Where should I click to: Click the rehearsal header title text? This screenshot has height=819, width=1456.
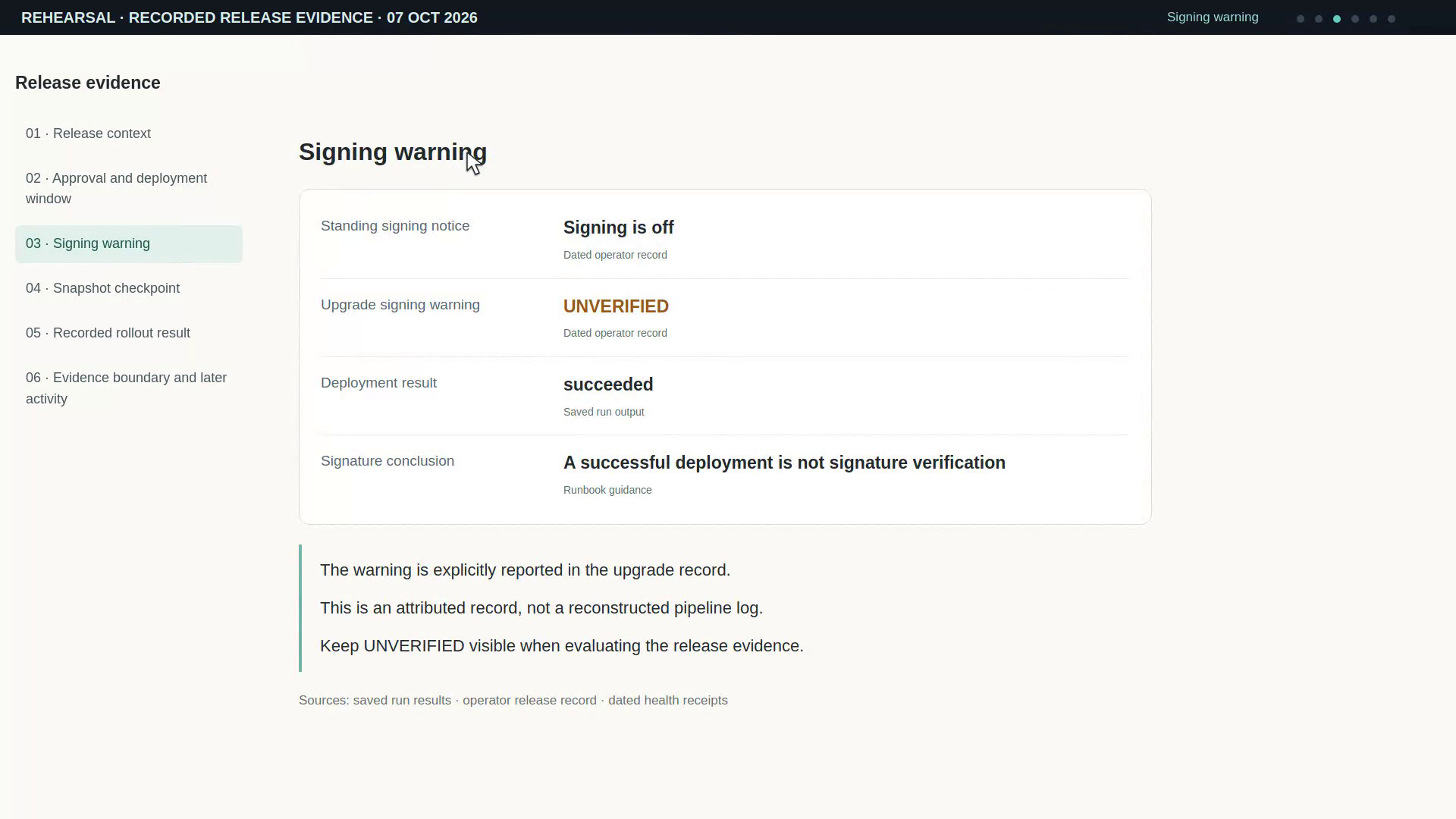(249, 17)
